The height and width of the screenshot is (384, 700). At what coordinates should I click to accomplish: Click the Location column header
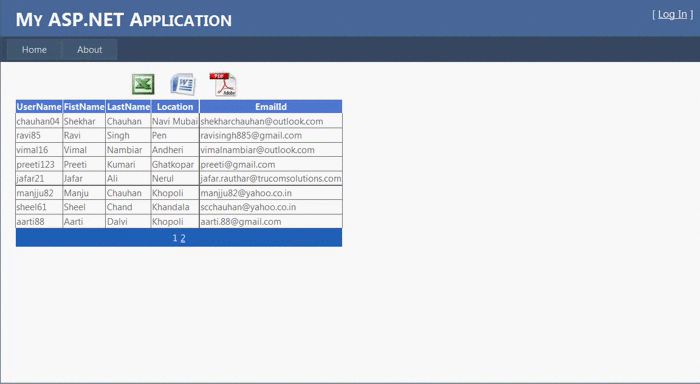pyautogui.click(x=175, y=107)
